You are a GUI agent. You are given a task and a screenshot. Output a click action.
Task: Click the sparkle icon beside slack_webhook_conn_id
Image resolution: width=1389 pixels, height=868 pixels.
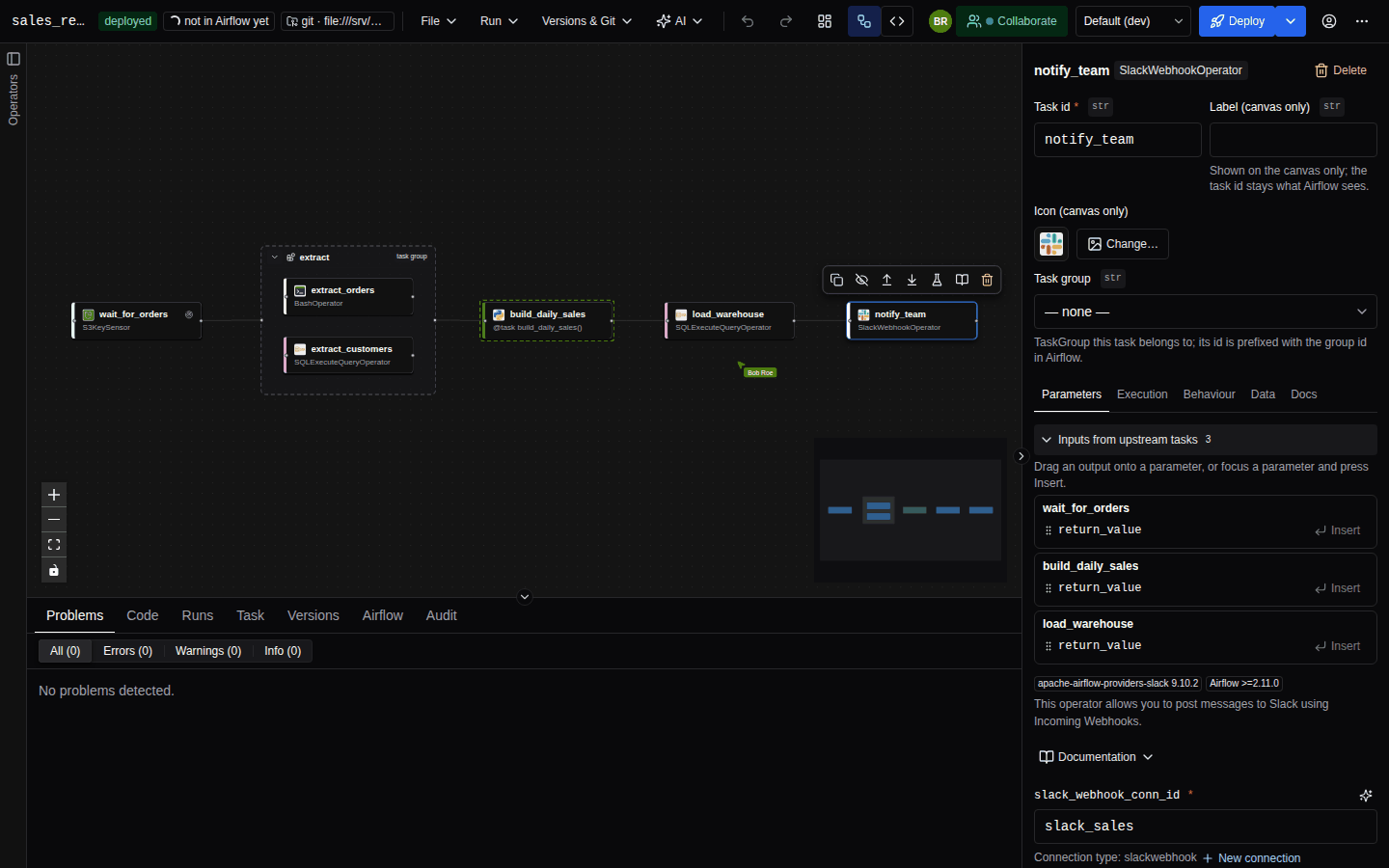(x=1366, y=796)
